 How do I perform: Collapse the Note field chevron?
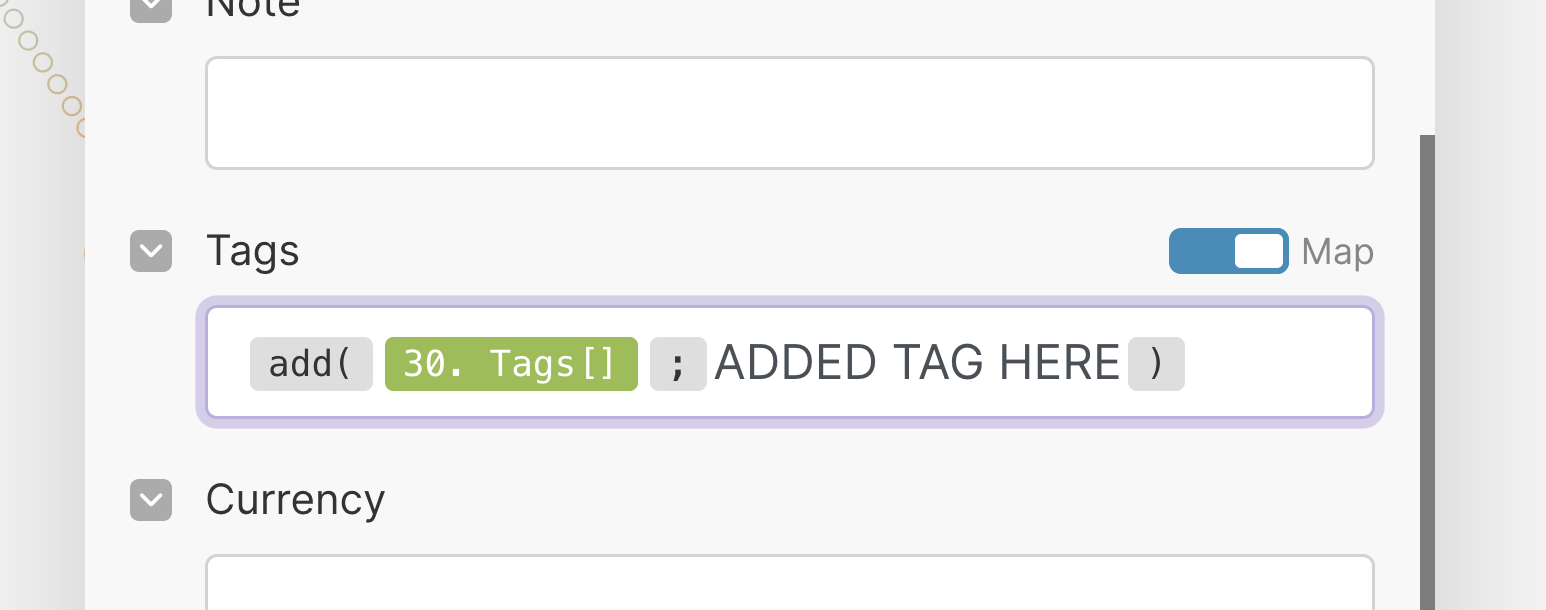pyautogui.click(x=151, y=8)
